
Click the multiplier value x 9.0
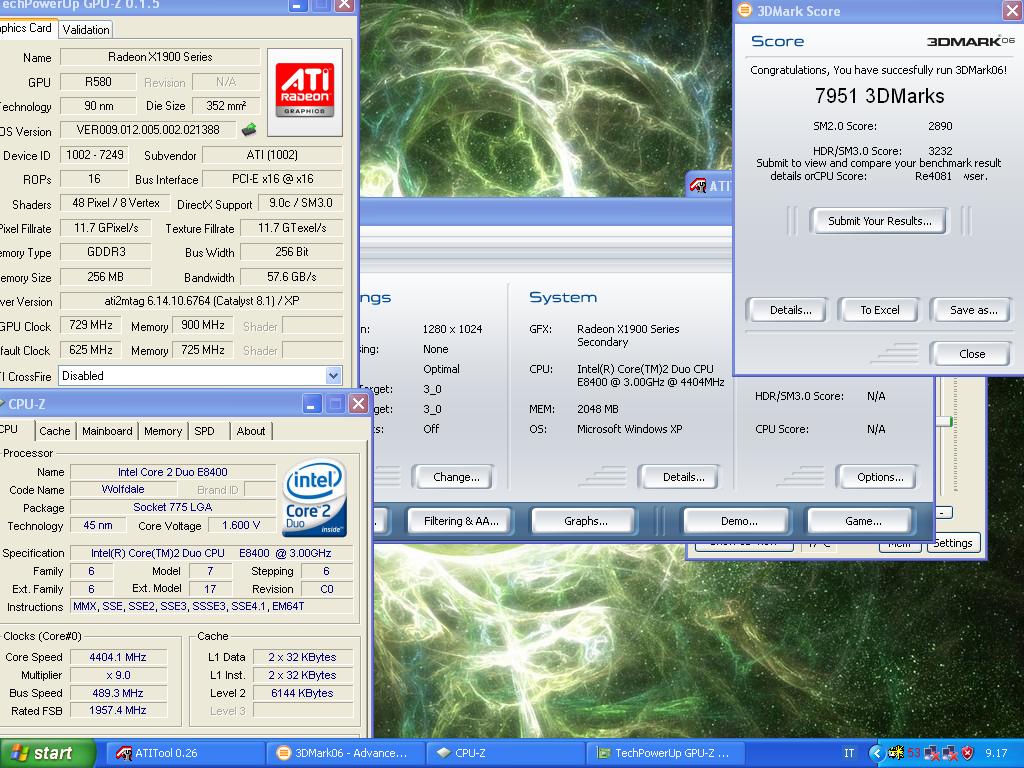(x=118, y=675)
